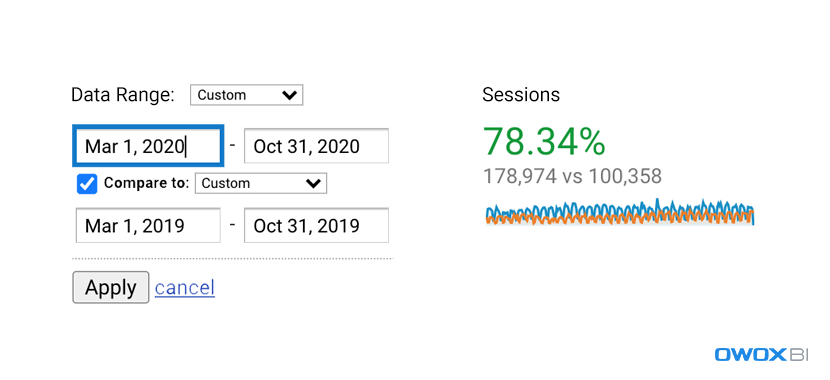This screenshot has height=380, width=830.
Task: Click the Data Range dropdown arrow
Action: pyautogui.click(x=289, y=95)
